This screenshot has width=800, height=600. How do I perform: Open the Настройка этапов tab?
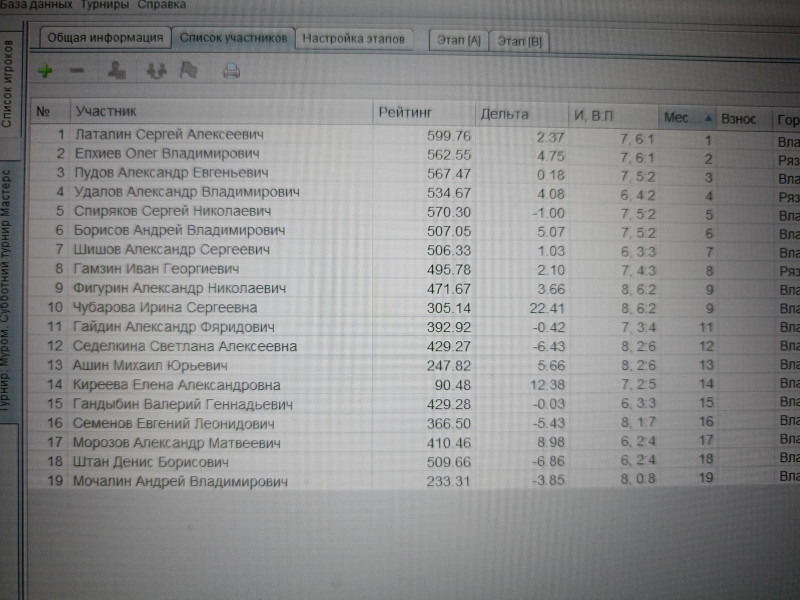354,39
